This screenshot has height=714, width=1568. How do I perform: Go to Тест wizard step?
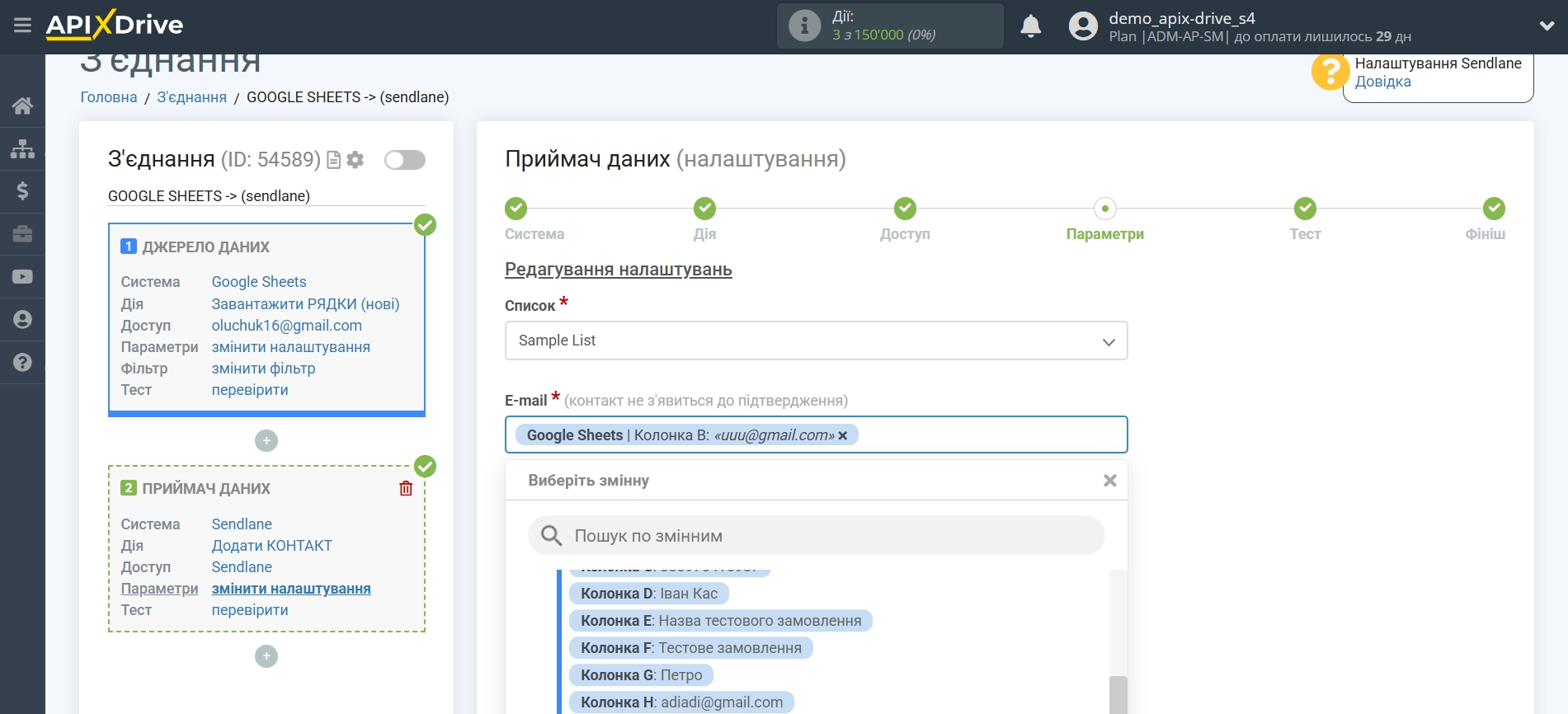[x=1305, y=209]
